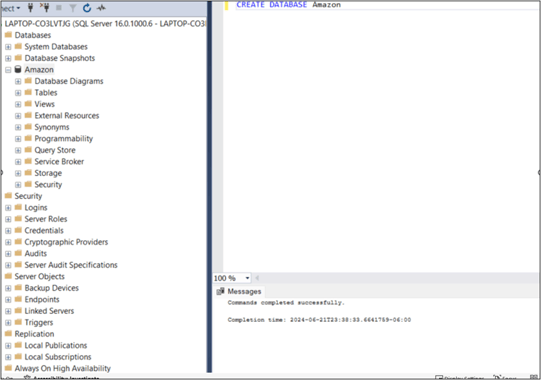
Task: Expand the Audits node
Action: pos(8,254)
